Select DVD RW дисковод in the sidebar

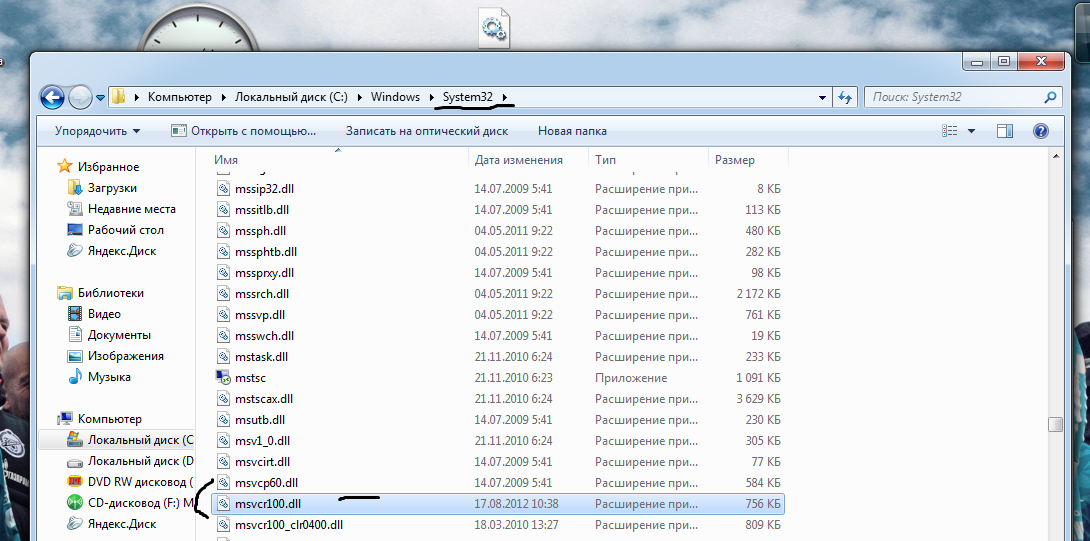(130, 481)
